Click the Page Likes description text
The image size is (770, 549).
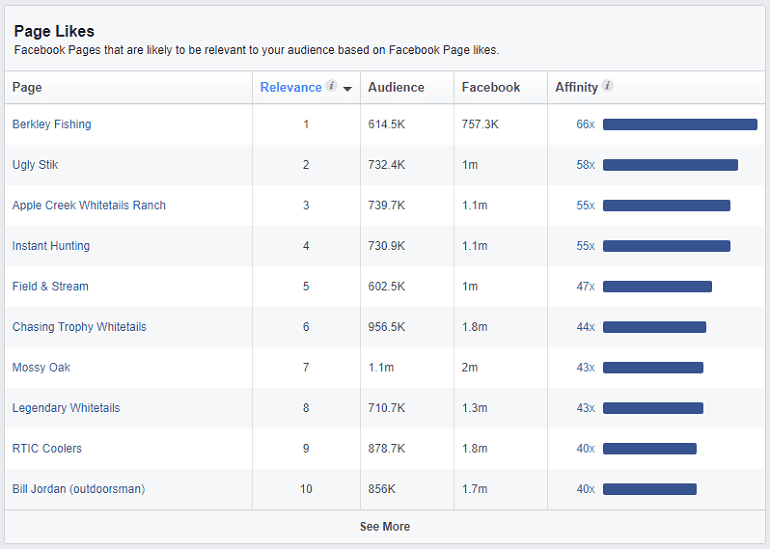[x=256, y=50]
